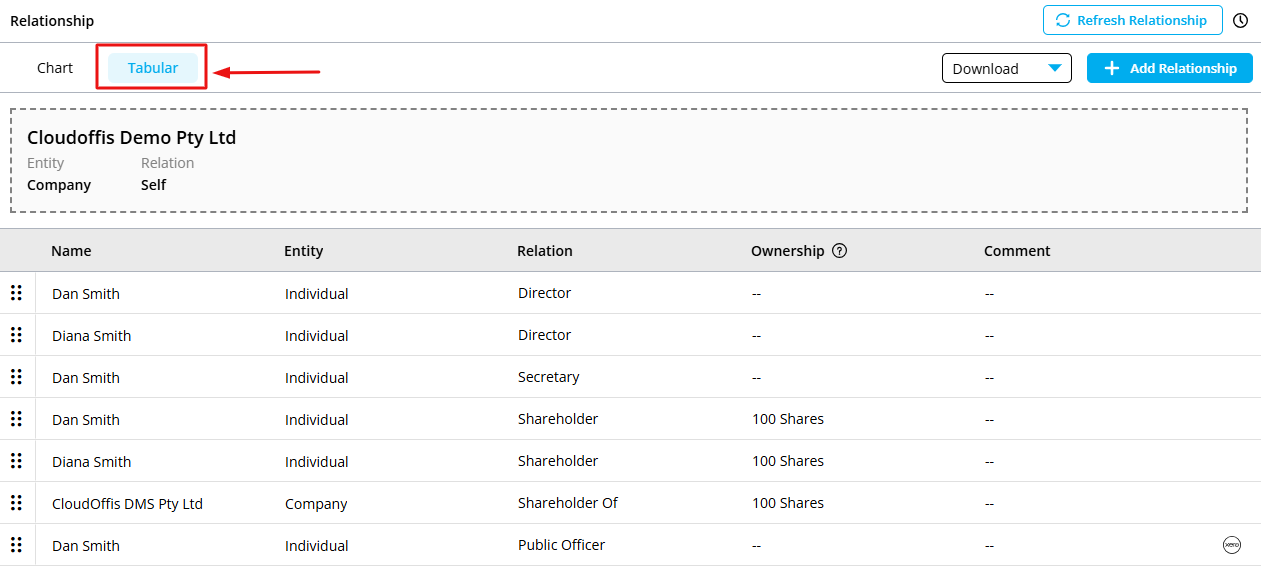Click the Refresh Relationship button
Image resolution: width=1261 pixels, height=566 pixels.
coord(1132,20)
